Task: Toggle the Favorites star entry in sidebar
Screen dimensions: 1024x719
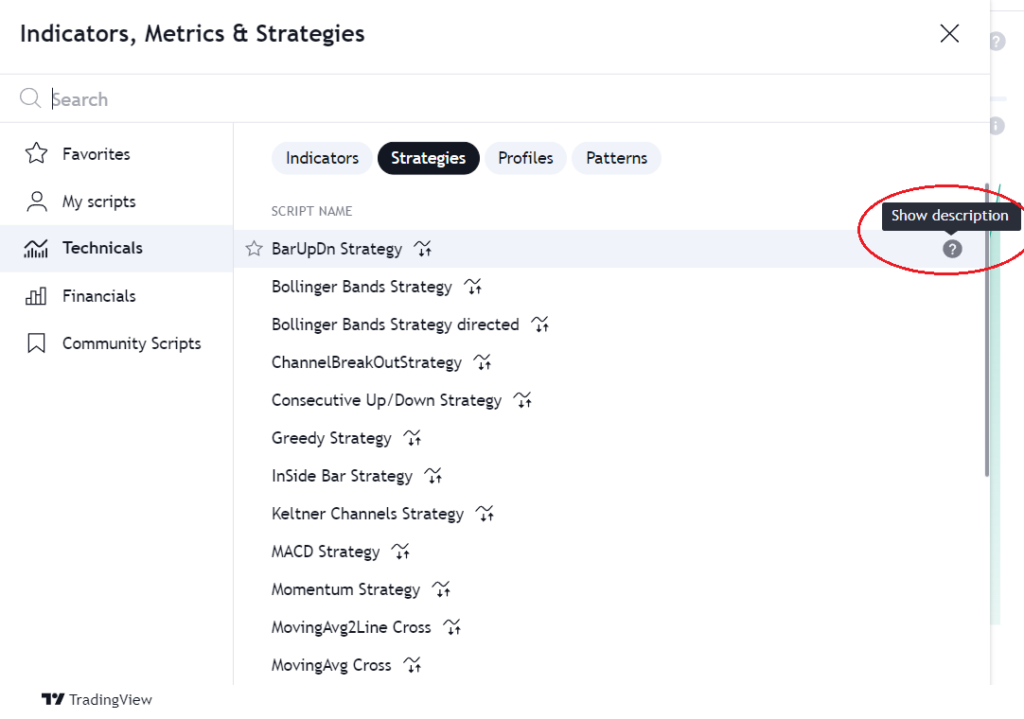Action: click(x=35, y=153)
